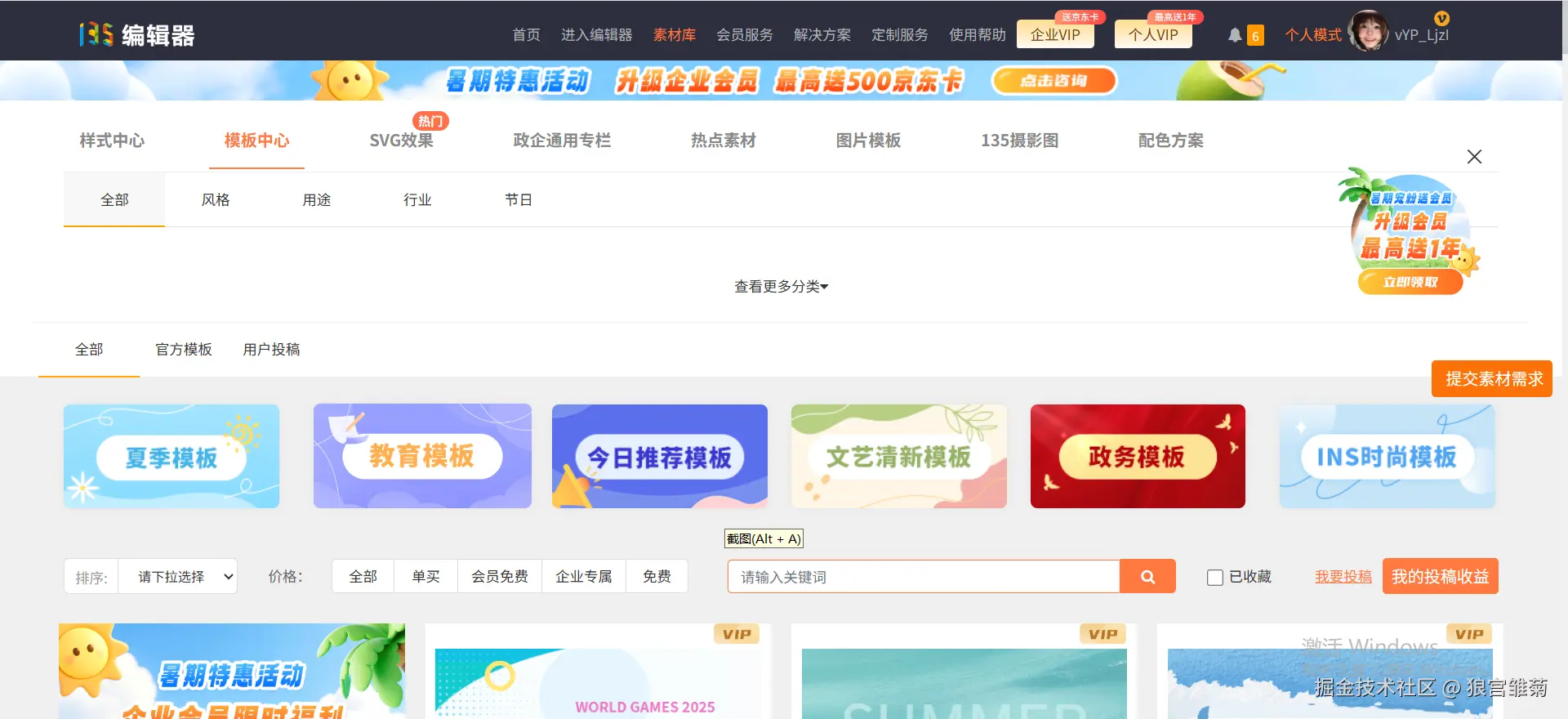
Task: Open the 政务模板 card
Action: pyautogui.click(x=1138, y=456)
